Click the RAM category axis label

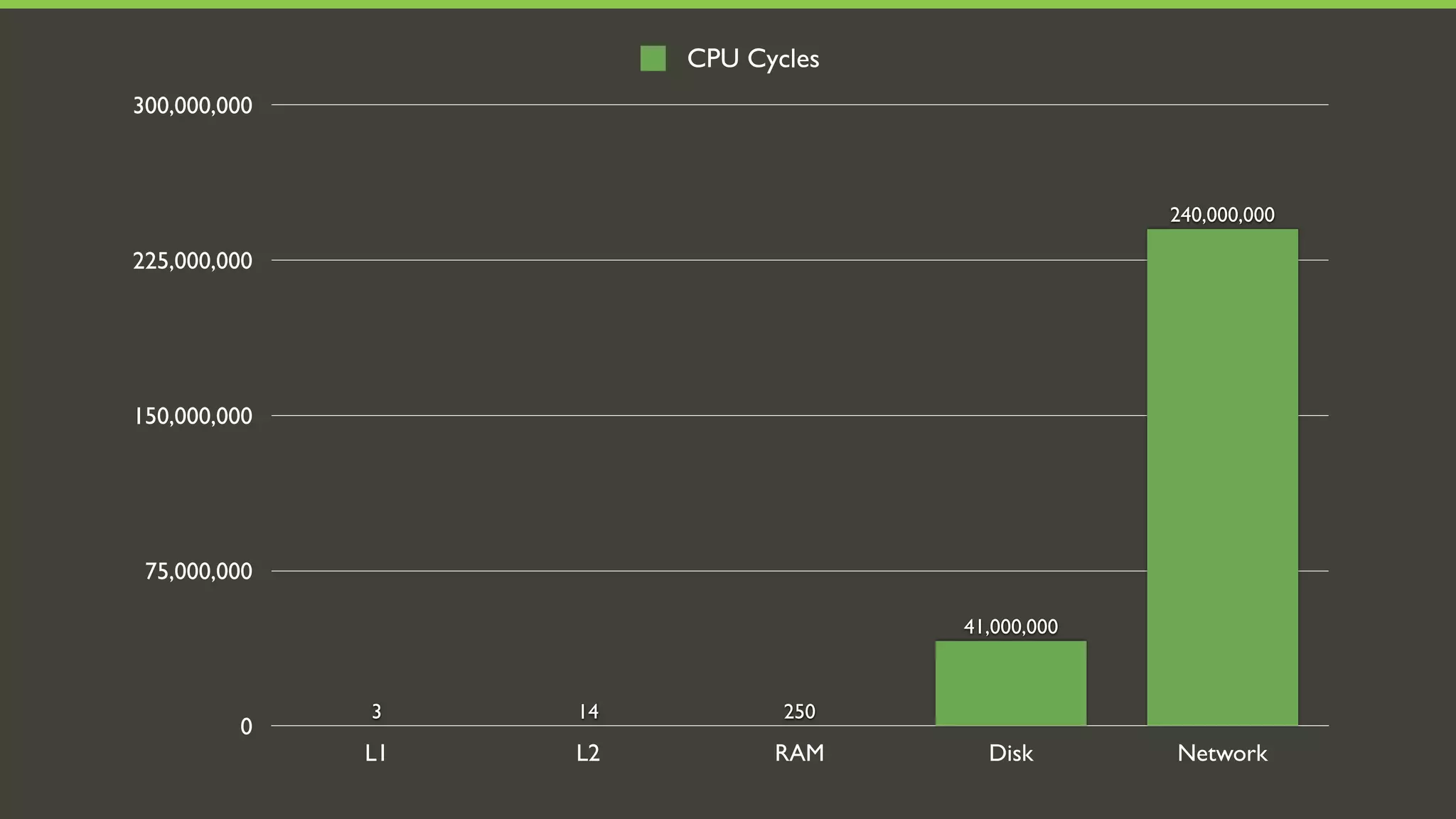799,753
